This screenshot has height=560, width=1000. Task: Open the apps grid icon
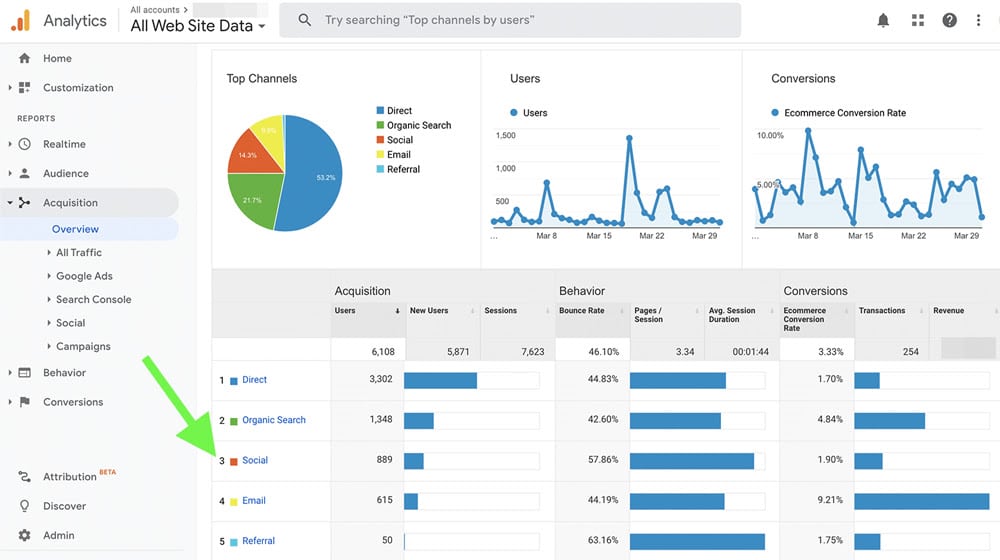(917, 20)
